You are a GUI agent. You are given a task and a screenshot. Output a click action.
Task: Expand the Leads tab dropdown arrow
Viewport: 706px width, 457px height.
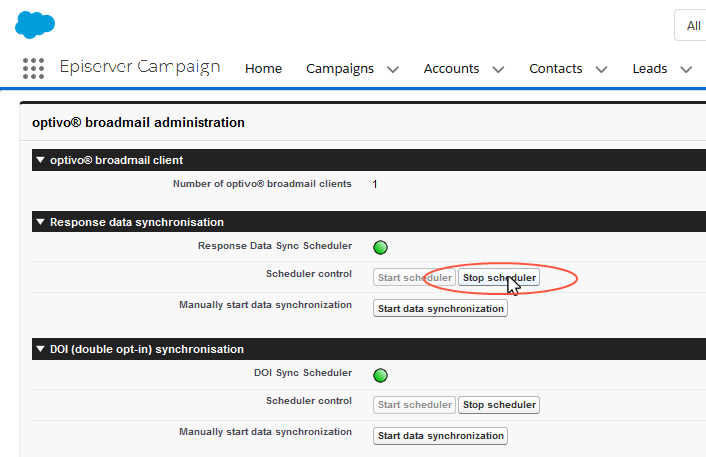point(686,69)
